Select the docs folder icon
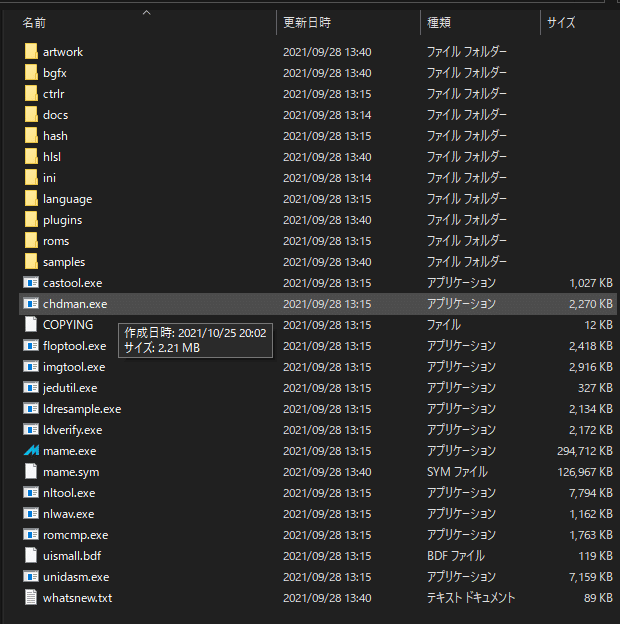The height and width of the screenshot is (624, 620). (31, 115)
